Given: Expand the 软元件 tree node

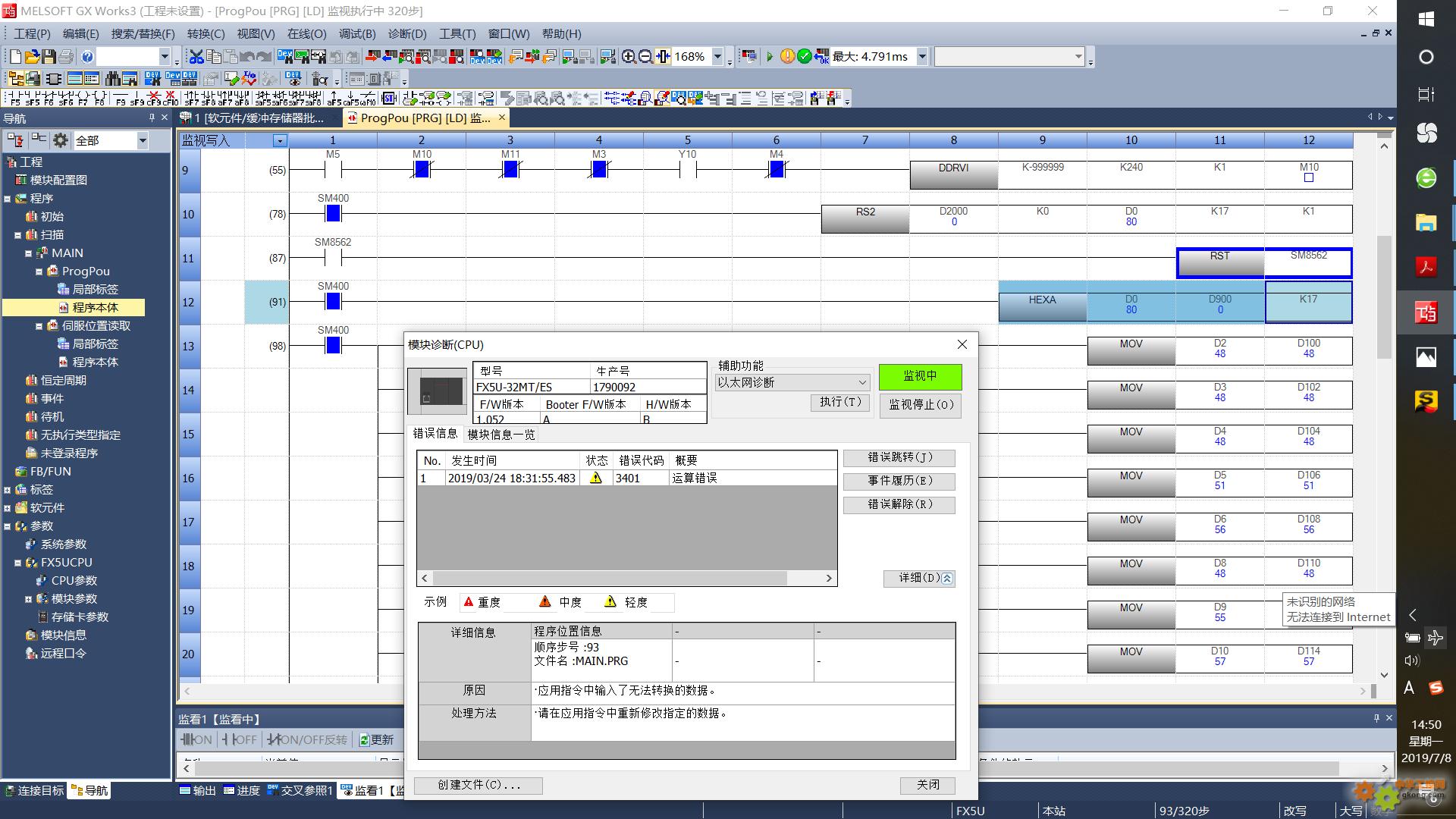Looking at the screenshot, I should [7, 508].
